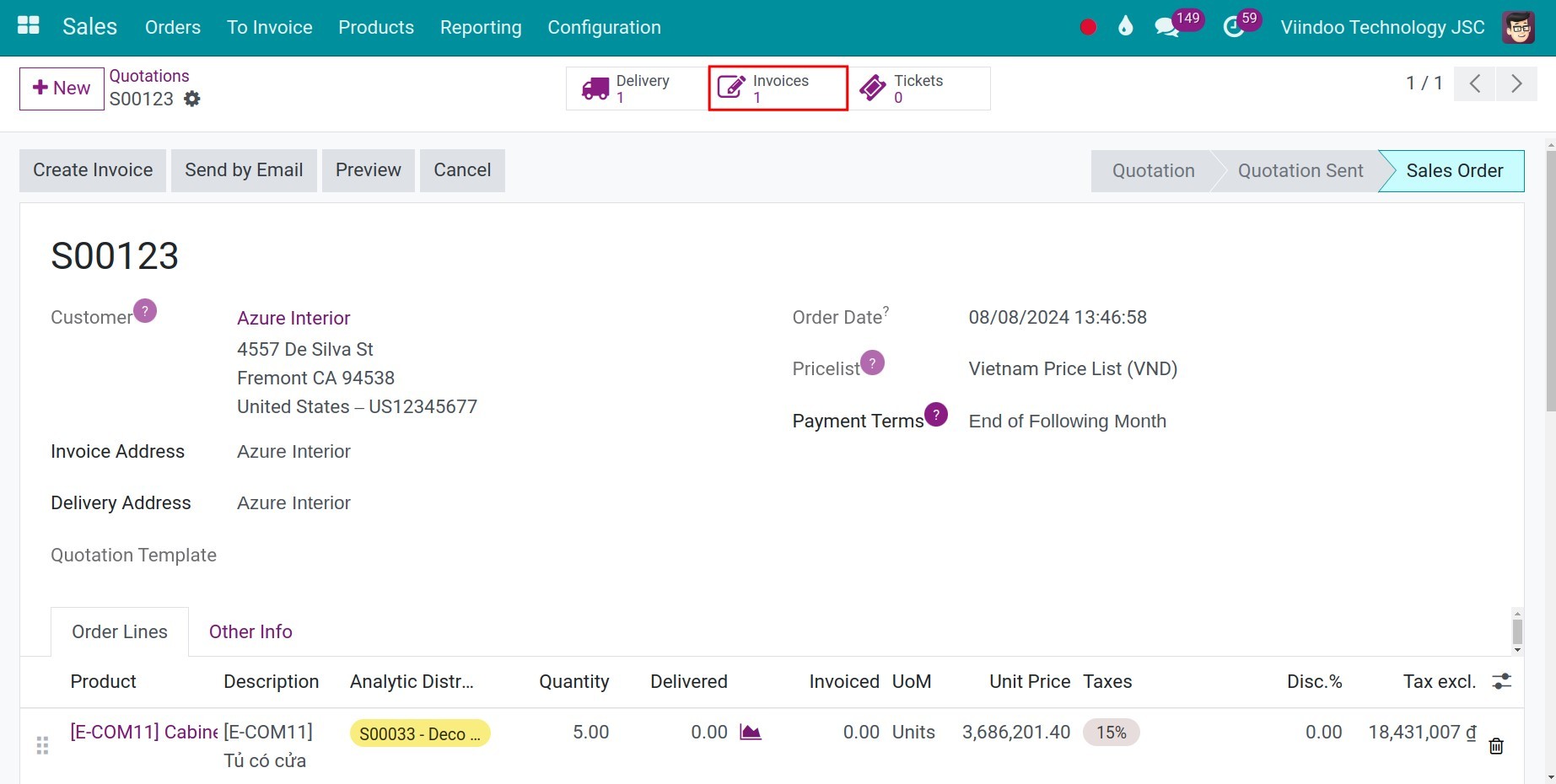Open the gear actions menu beside S00123

(x=192, y=99)
